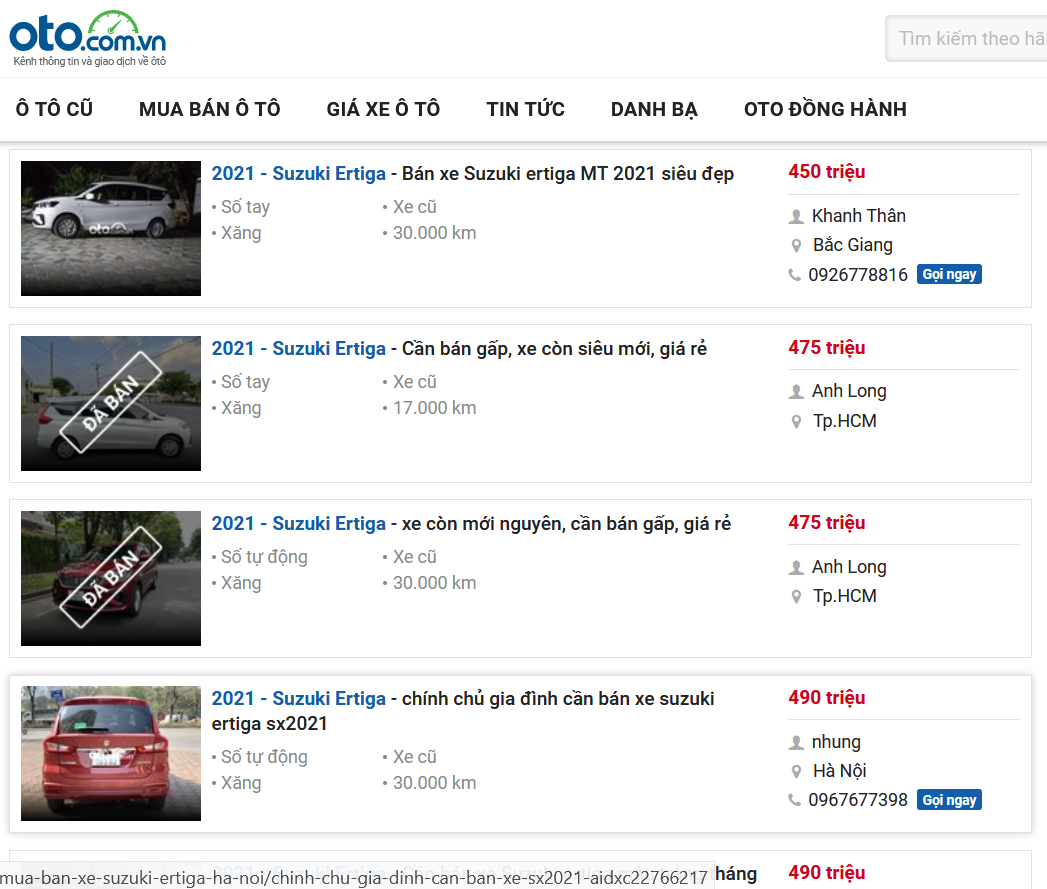Click the price '450 triệu'

tap(827, 172)
